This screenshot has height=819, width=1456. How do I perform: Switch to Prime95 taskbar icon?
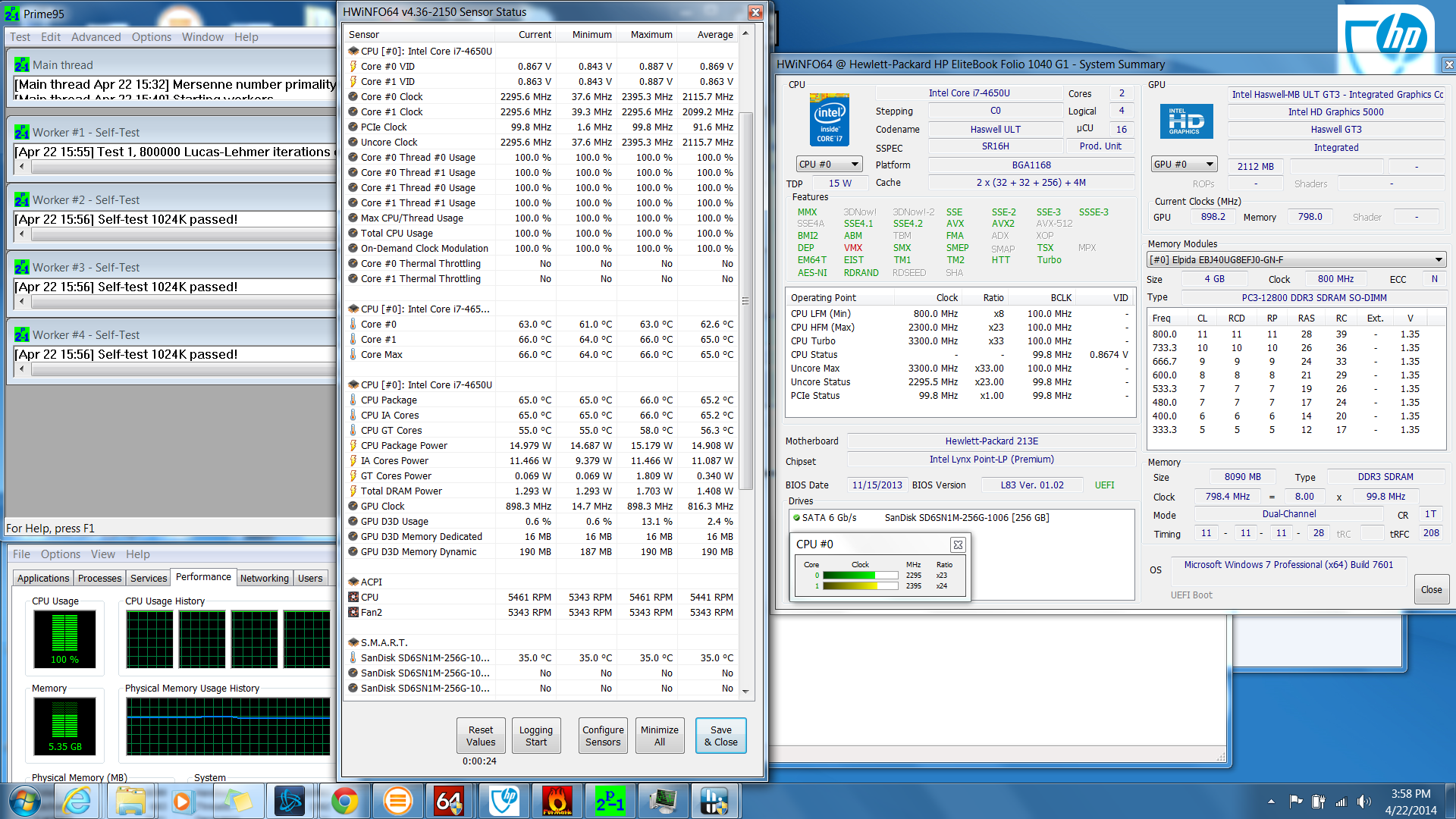pos(610,801)
